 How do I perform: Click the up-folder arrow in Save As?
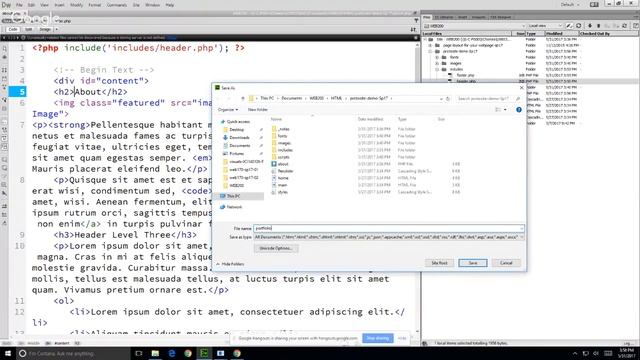[x=243, y=98]
